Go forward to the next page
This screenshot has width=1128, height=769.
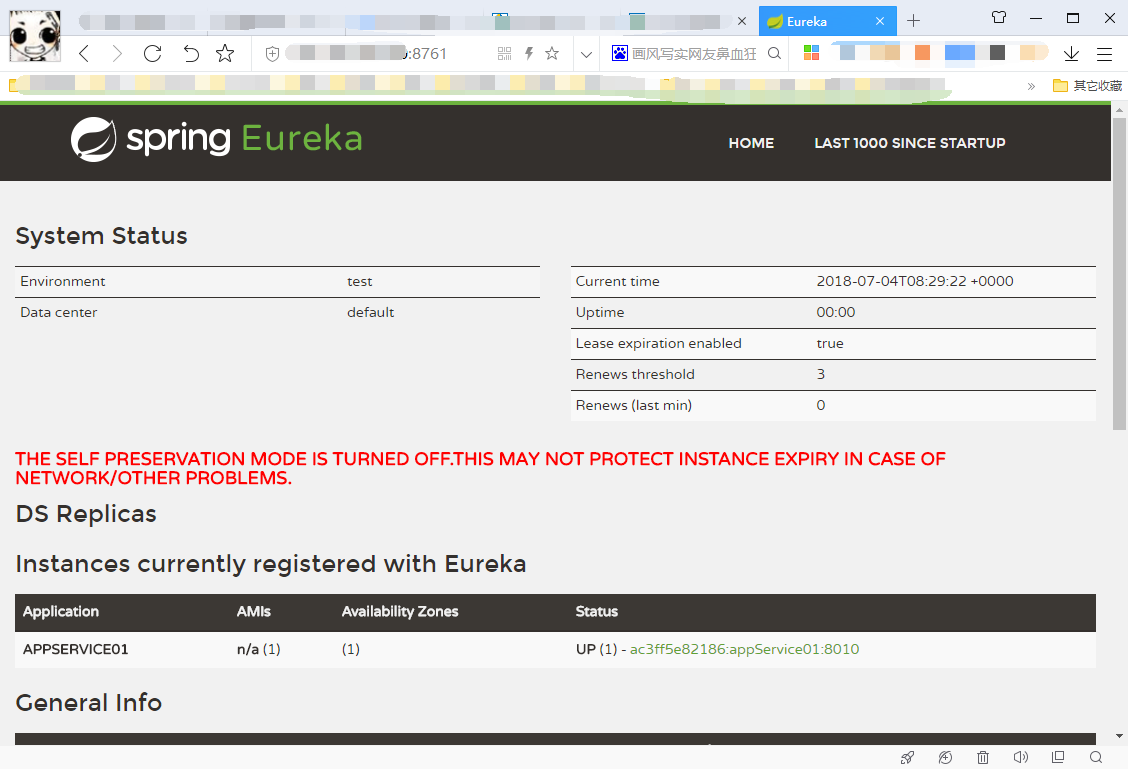[117, 53]
